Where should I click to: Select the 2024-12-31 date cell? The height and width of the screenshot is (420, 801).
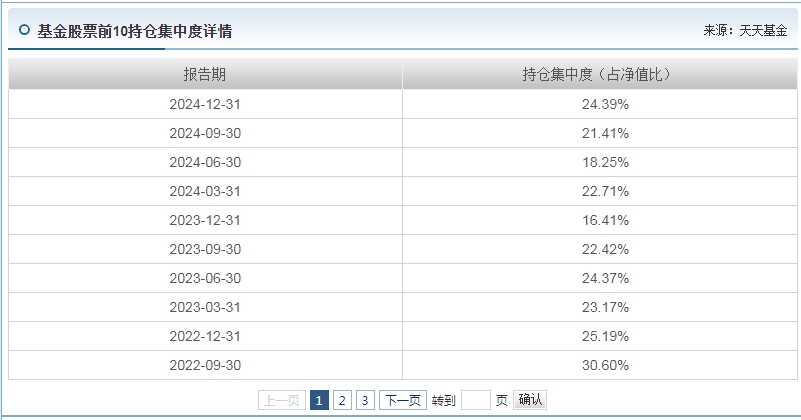205,104
